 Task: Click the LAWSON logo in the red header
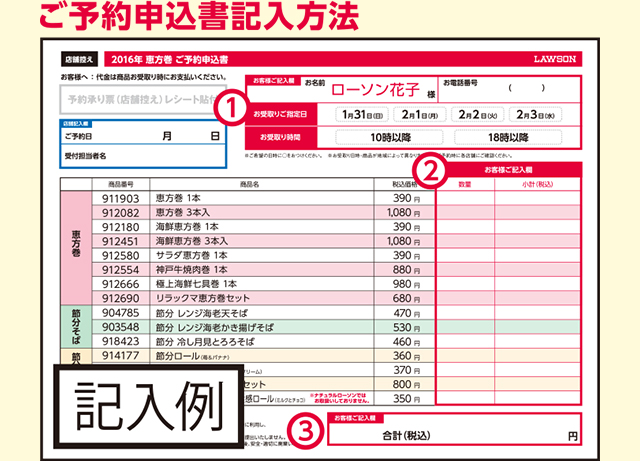point(555,59)
